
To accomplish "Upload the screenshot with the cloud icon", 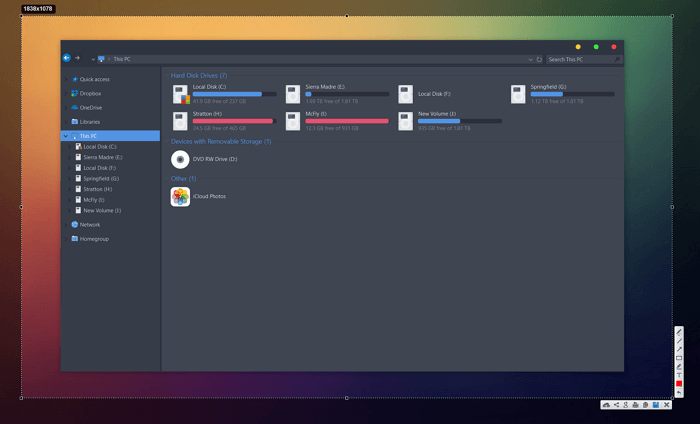I will 606,405.
